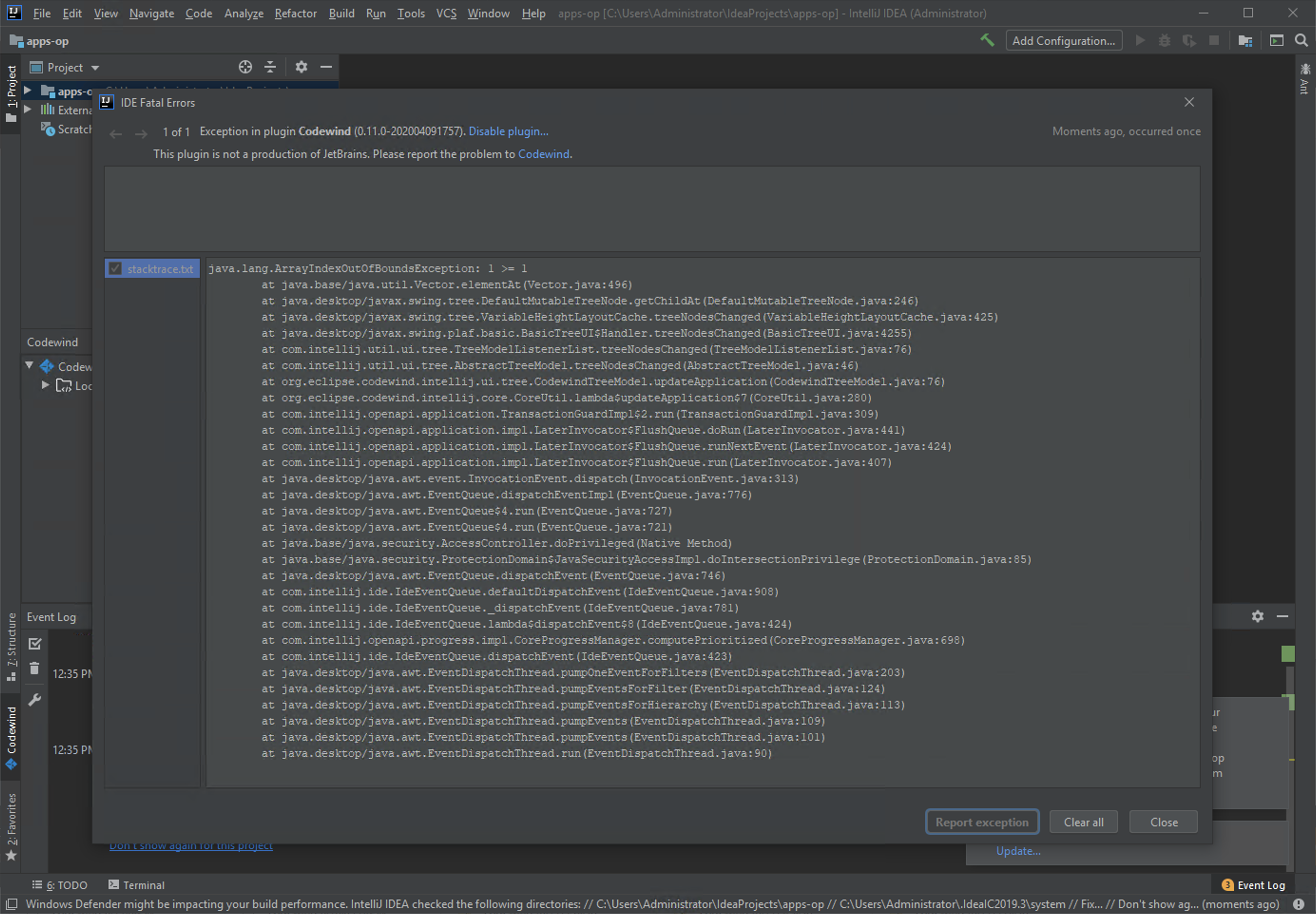Click the Run with Coverage icon
Image resolution: width=1316 pixels, height=914 pixels.
coord(1189,40)
